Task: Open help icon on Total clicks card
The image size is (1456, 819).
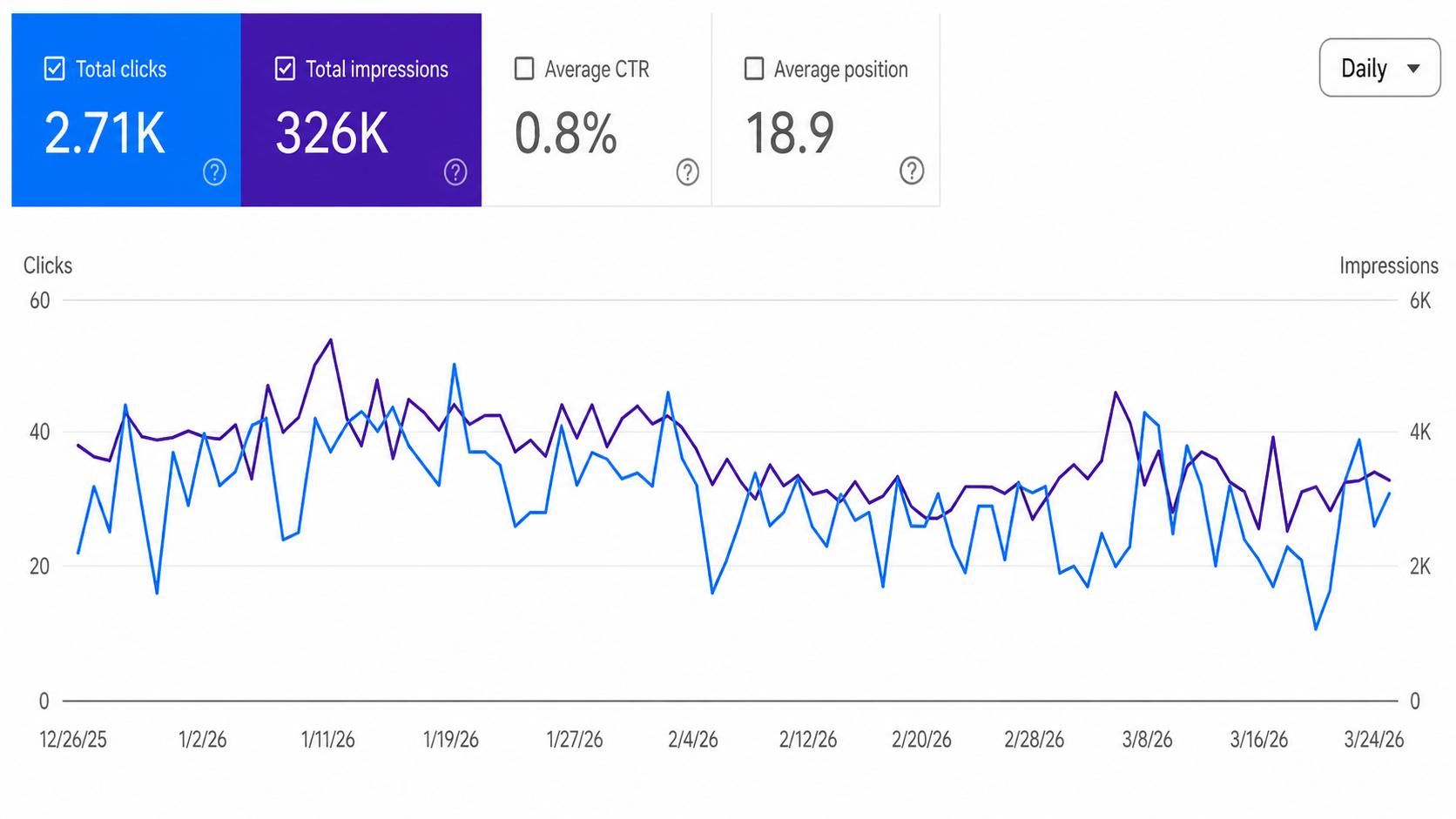Action: [x=214, y=172]
